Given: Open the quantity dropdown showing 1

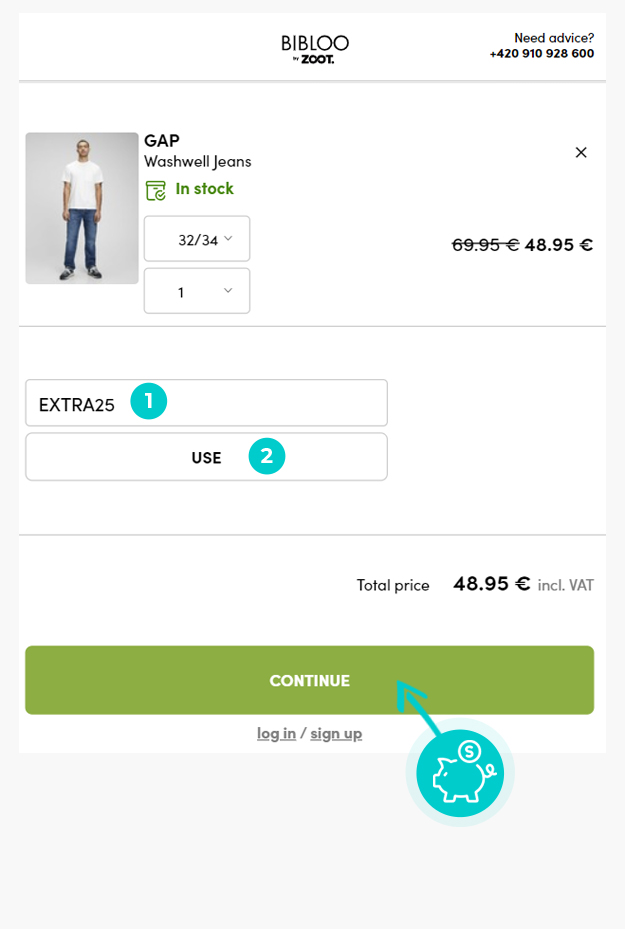Looking at the screenshot, I should (x=197, y=291).
